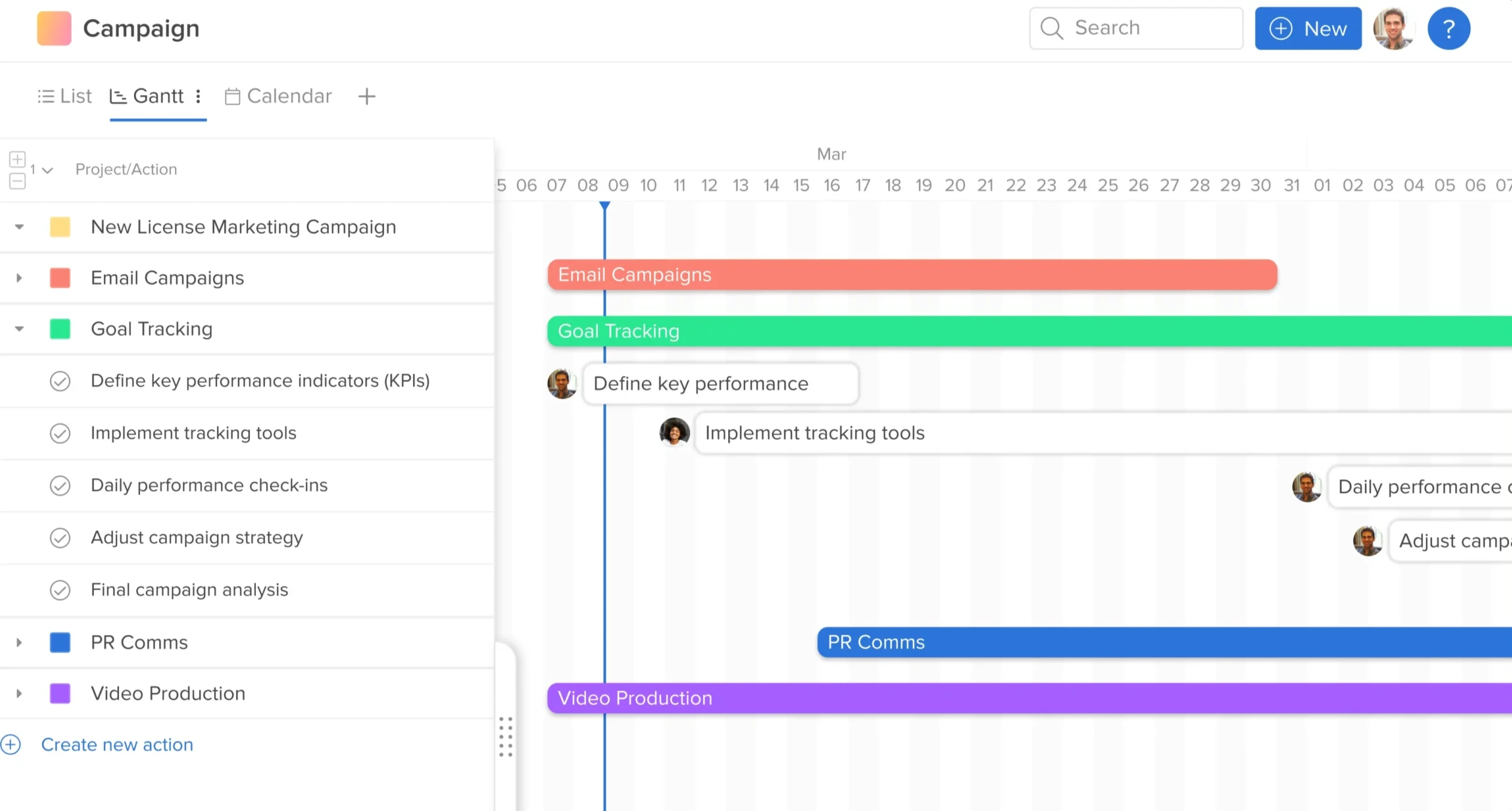The height and width of the screenshot is (811, 1512).
Task: Click collapse-all minus icon in header
Action: (x=17, y=181)
